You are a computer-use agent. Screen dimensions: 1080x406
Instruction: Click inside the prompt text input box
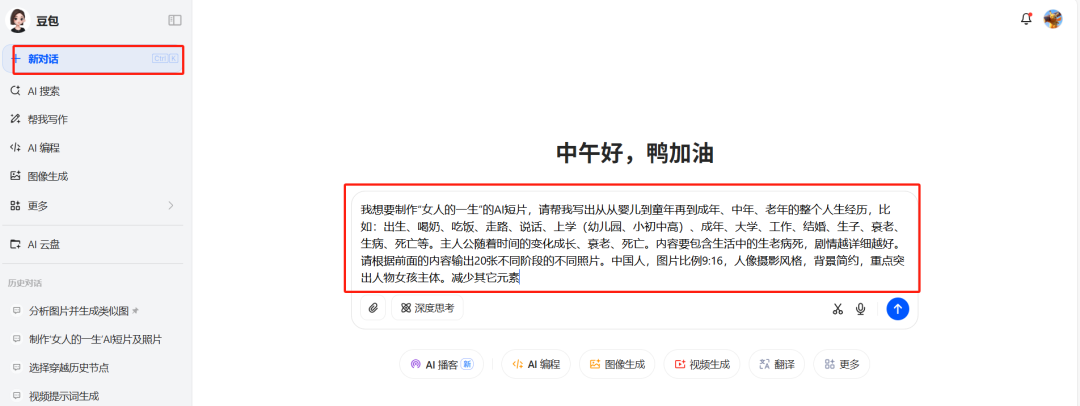click(632, 240)
